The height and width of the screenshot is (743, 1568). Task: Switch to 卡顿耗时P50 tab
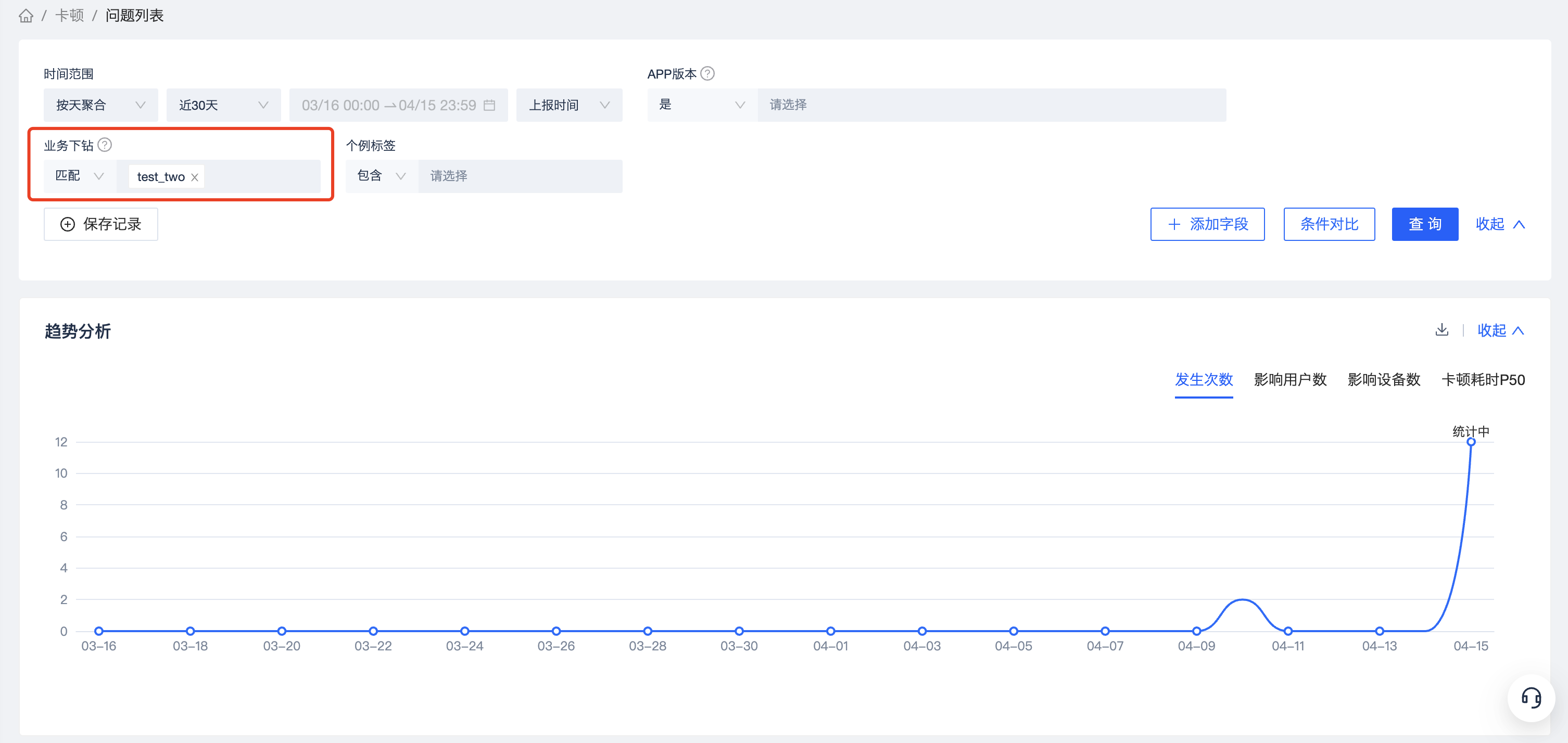1483,380
